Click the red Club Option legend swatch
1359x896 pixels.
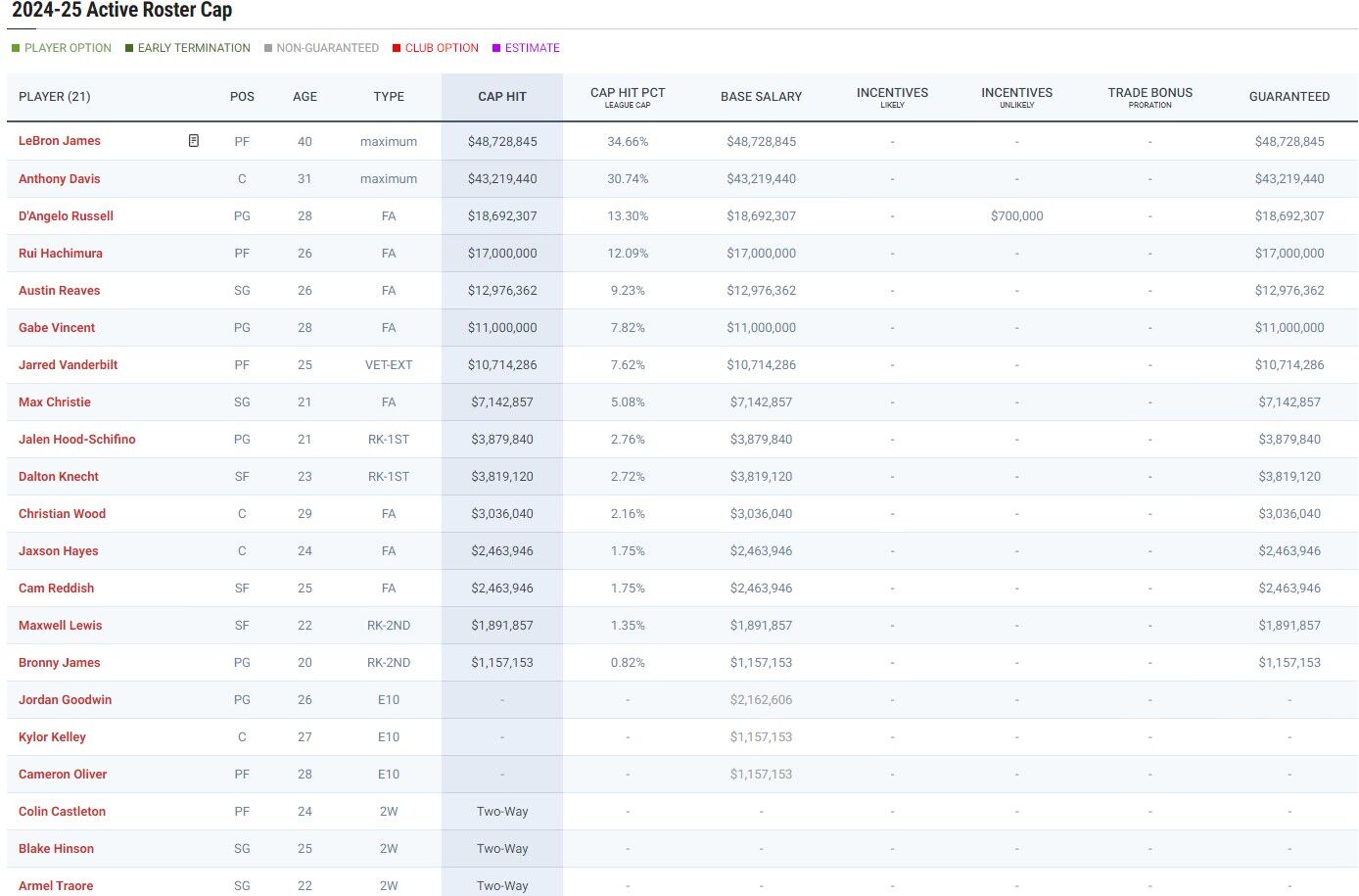click(x=397, y=48)
